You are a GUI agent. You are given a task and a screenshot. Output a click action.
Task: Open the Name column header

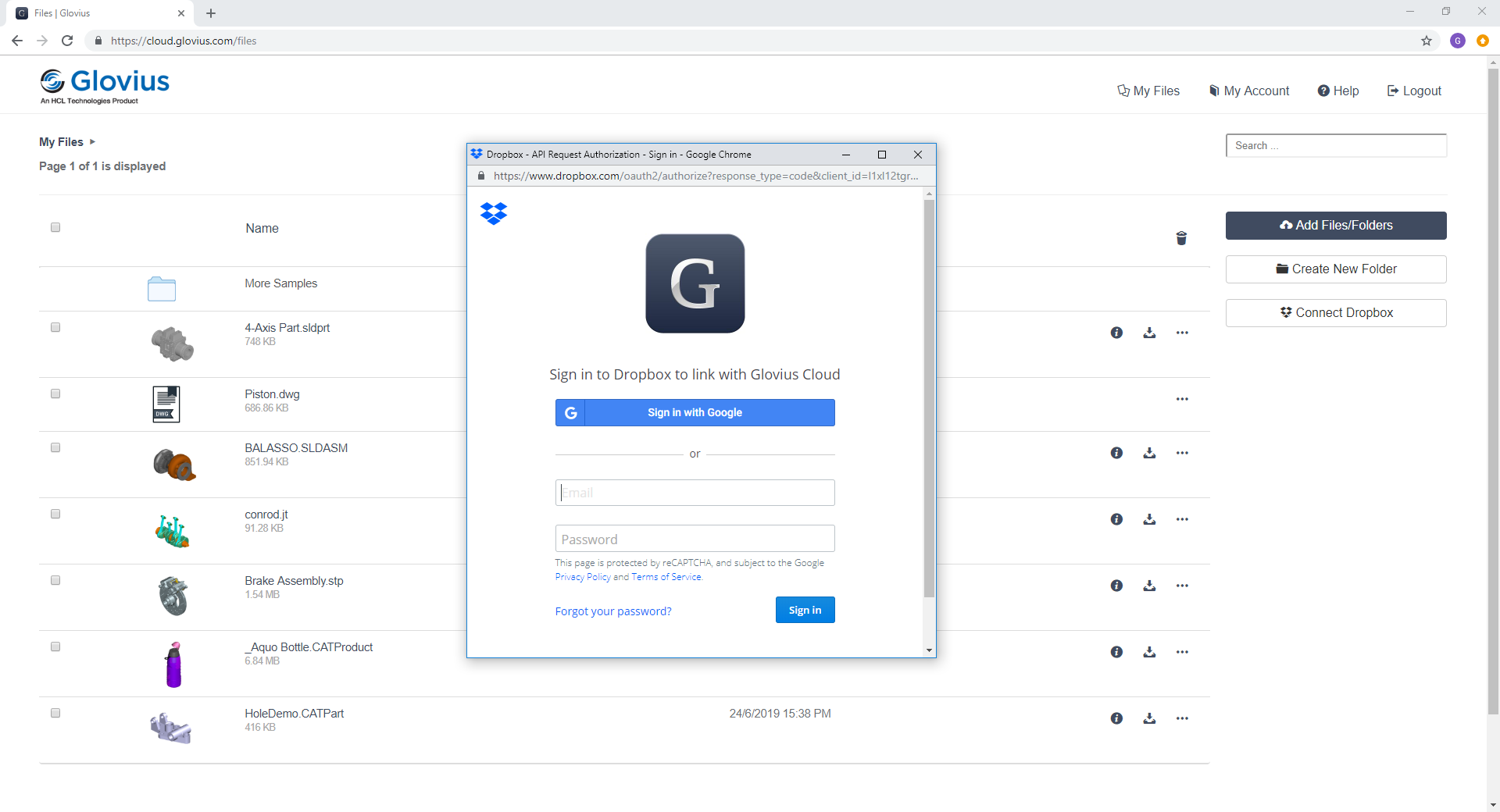(262, 229)
